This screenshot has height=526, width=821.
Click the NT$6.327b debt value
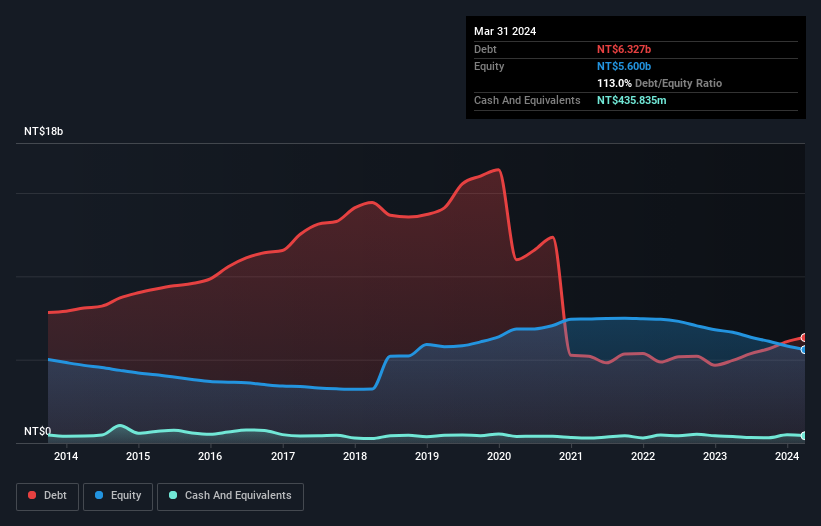(x=624, y=49)
